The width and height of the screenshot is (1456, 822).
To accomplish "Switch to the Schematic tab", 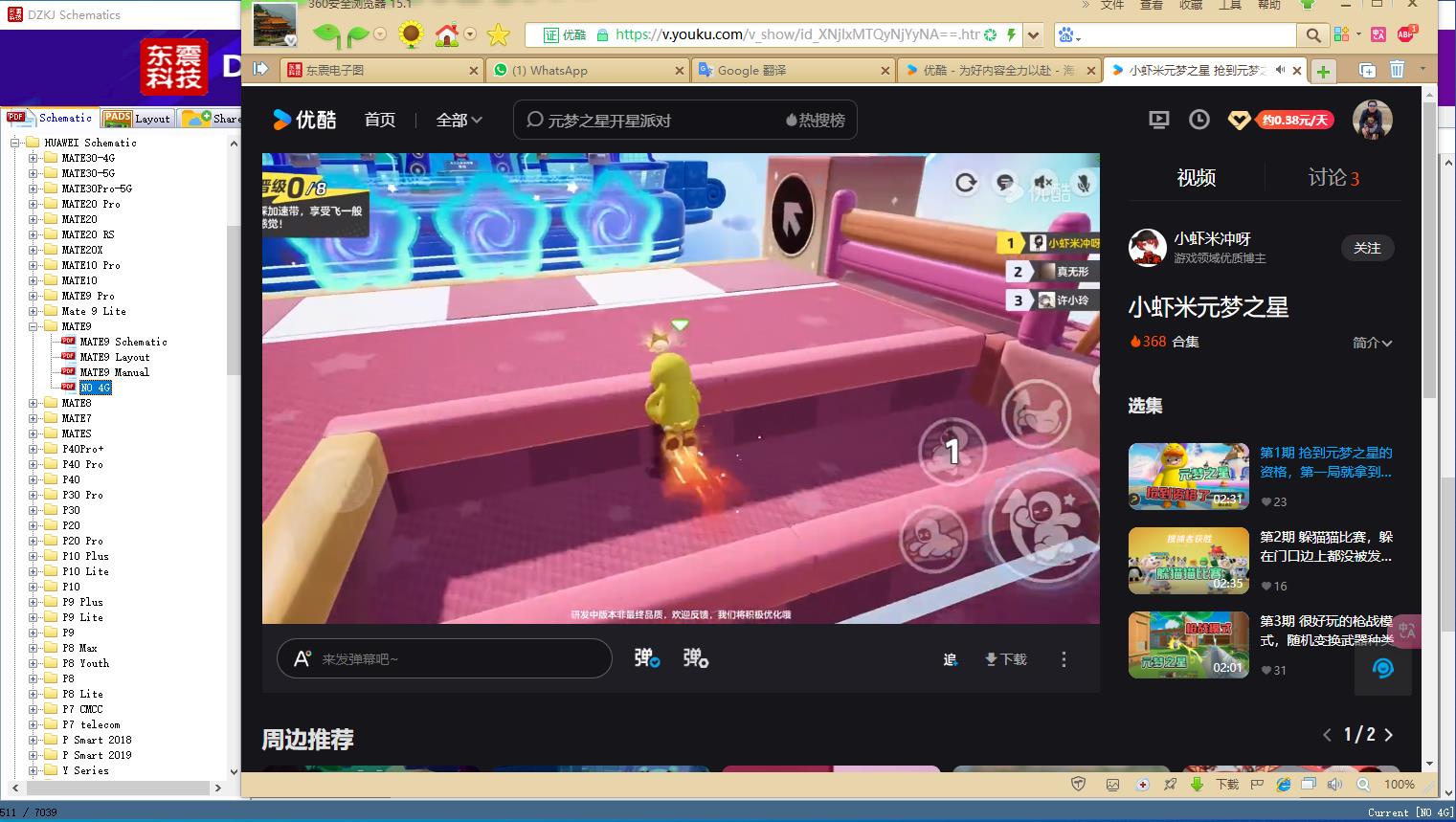I will click(x=50, y=118).
